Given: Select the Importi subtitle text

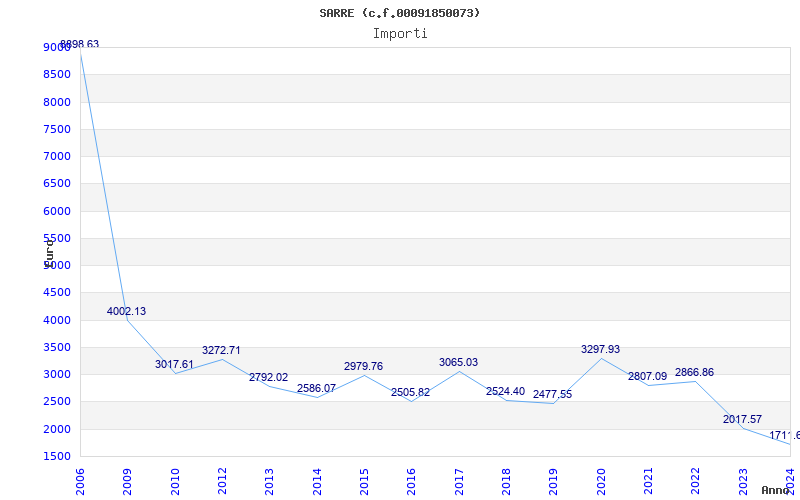Looking at the screenshot, I should 400,33.
